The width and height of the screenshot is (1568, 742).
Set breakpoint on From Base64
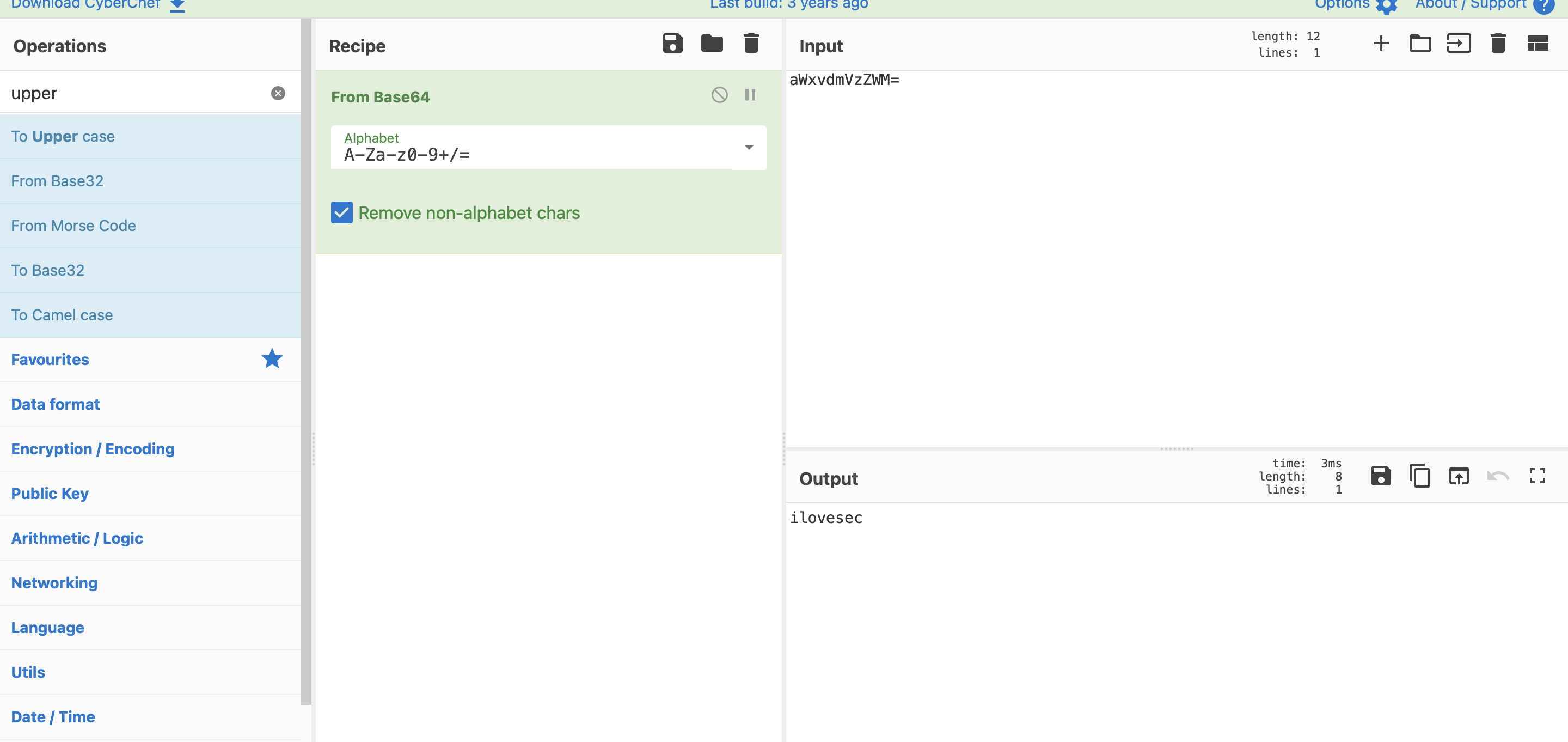click(750, 95)
